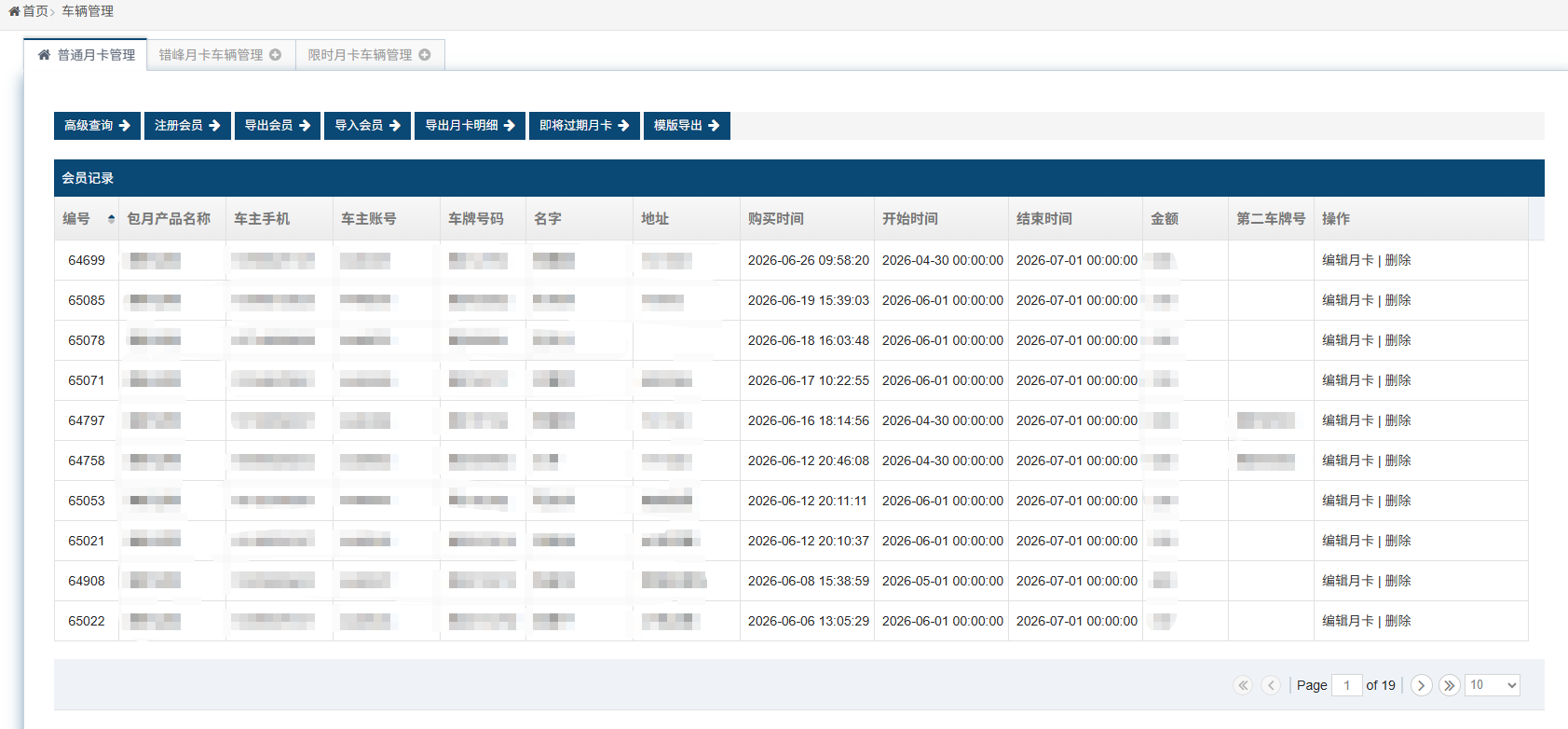The image size is (1568, 729).
Task: Switch to 限时月卡车辆管理 tab
Action: (370, 55)
